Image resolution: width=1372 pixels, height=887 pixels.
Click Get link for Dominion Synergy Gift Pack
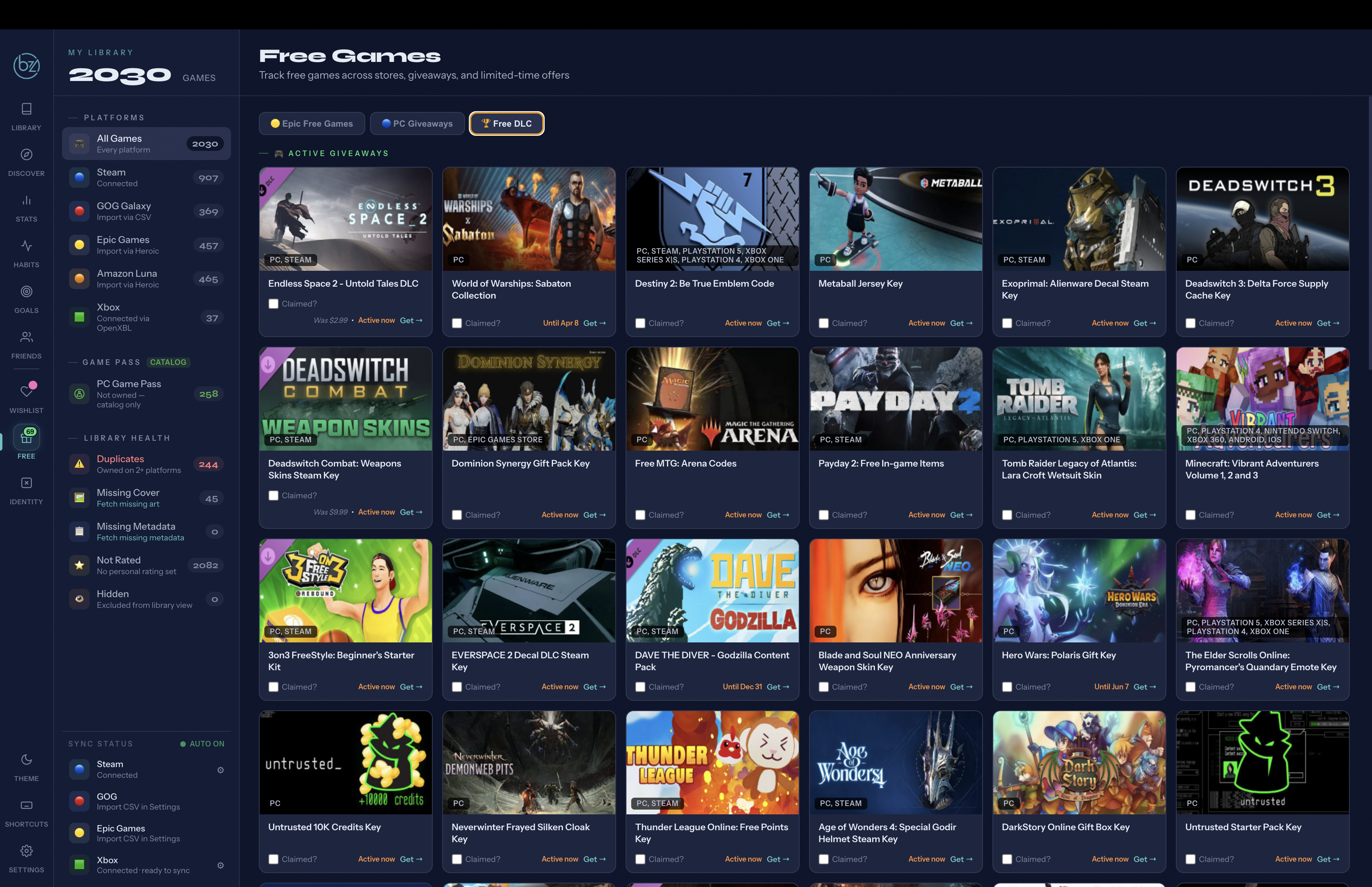tap(594, 515)
